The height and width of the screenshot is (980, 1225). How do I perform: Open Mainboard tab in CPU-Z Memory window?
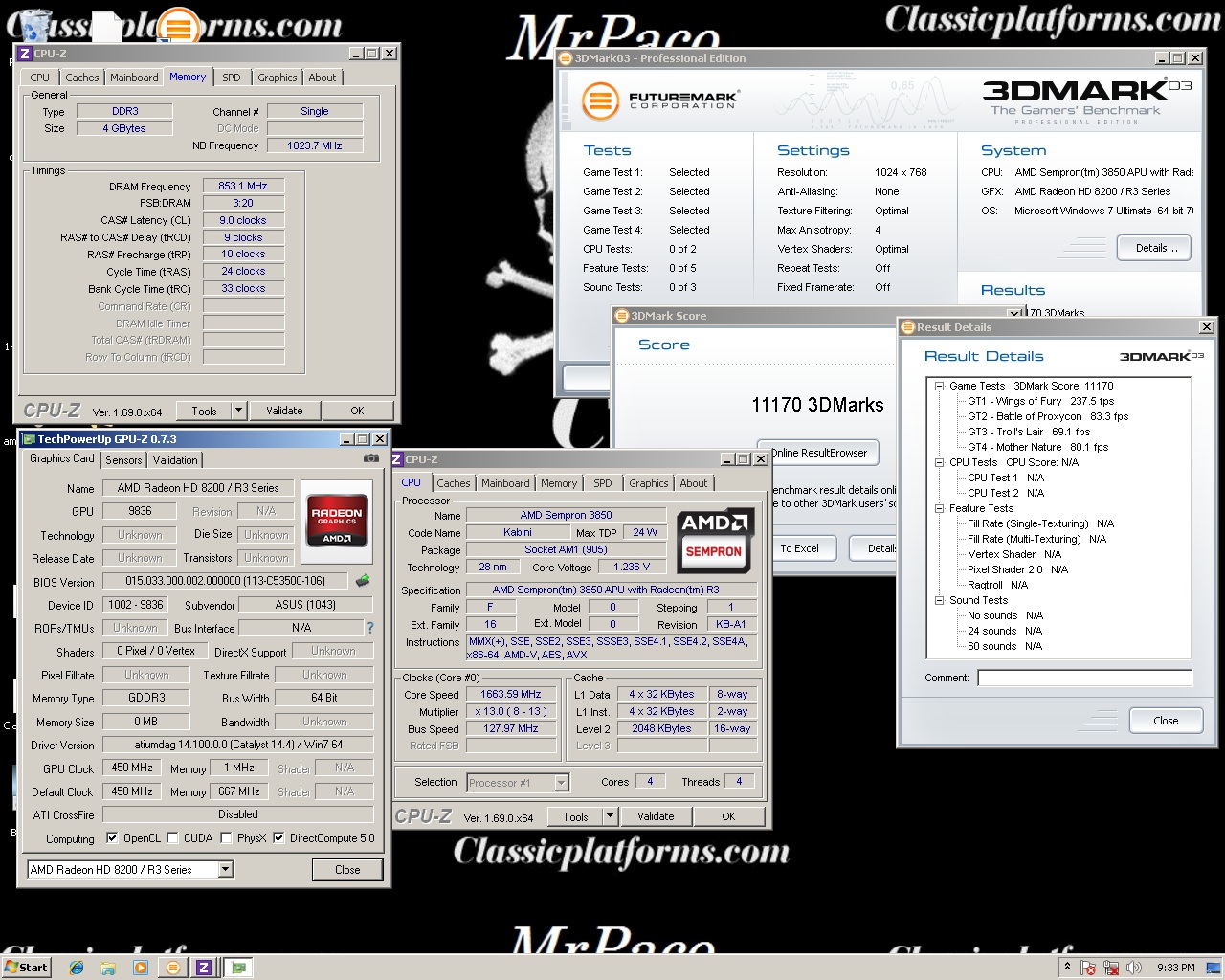(x=134, y=78)
